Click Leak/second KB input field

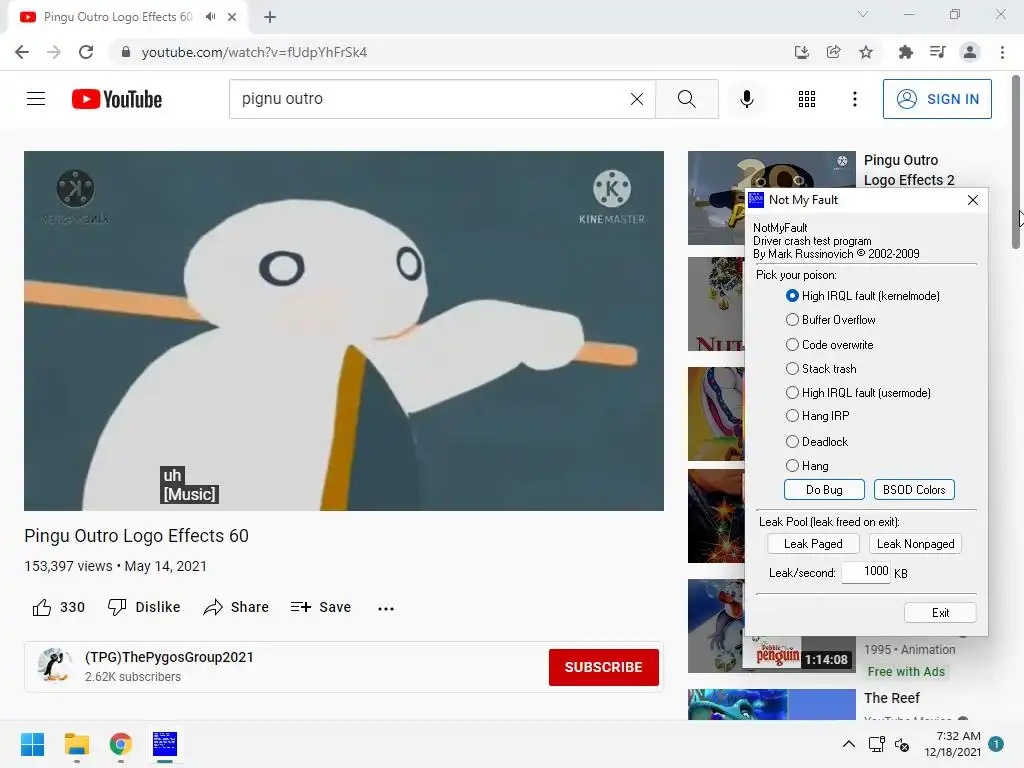coord(866,572)
